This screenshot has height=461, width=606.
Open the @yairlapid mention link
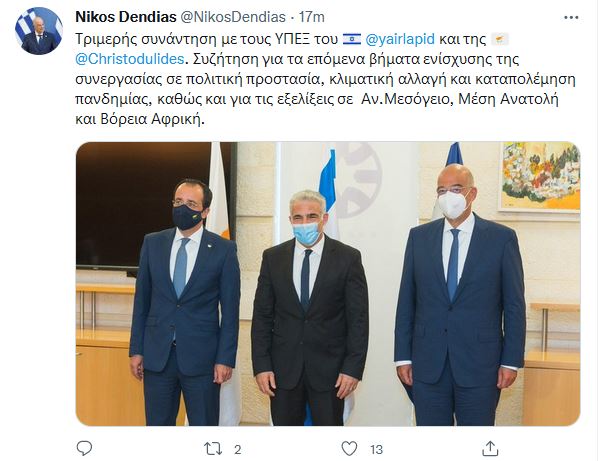pos(400,39)
